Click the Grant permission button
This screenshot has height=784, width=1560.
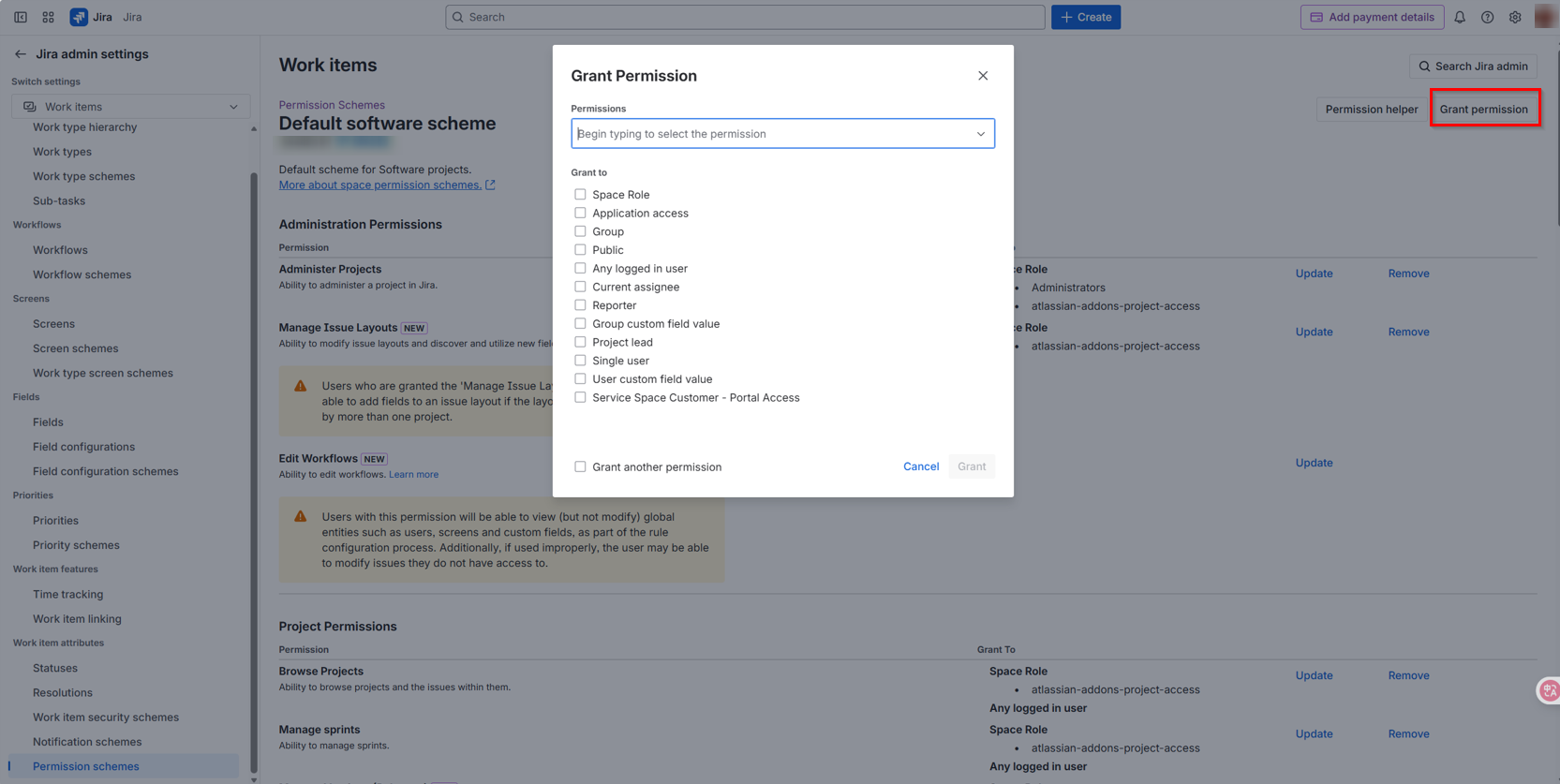tap(1484, 110)
